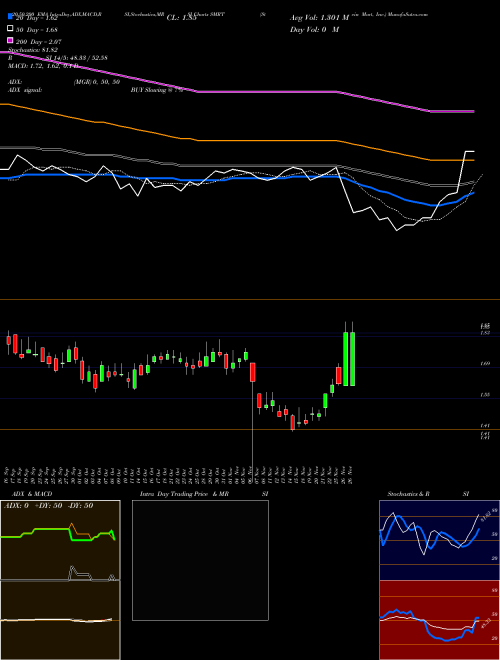Viewport: 500px width, 660px height.
Task: Click the 1.60 price axis label
Action: [x=485, y=363]
